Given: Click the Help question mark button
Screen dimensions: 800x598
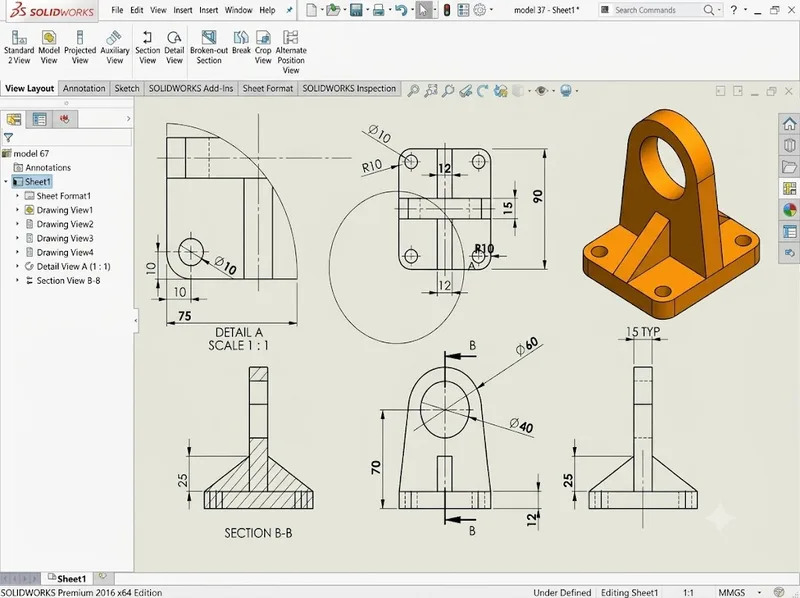Looking at the screenshot, I should pyautogui.click(x=734, y=10).
